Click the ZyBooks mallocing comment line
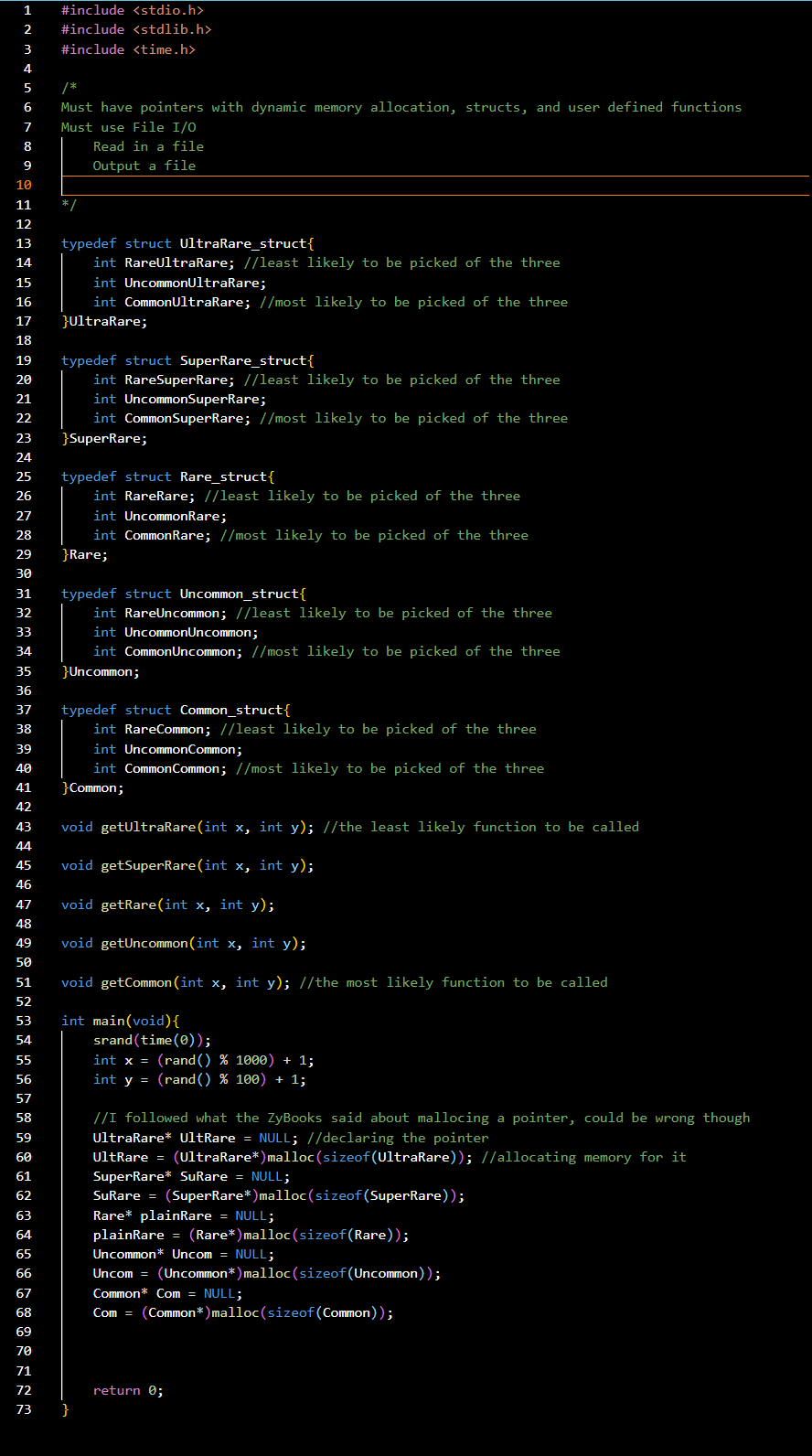812x1456 pixels. coord(422,1118)
